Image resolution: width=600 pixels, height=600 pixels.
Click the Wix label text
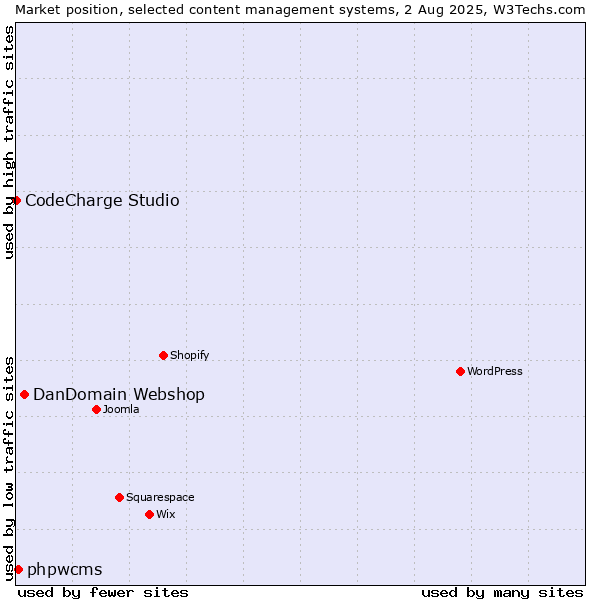tap(165, 514)
